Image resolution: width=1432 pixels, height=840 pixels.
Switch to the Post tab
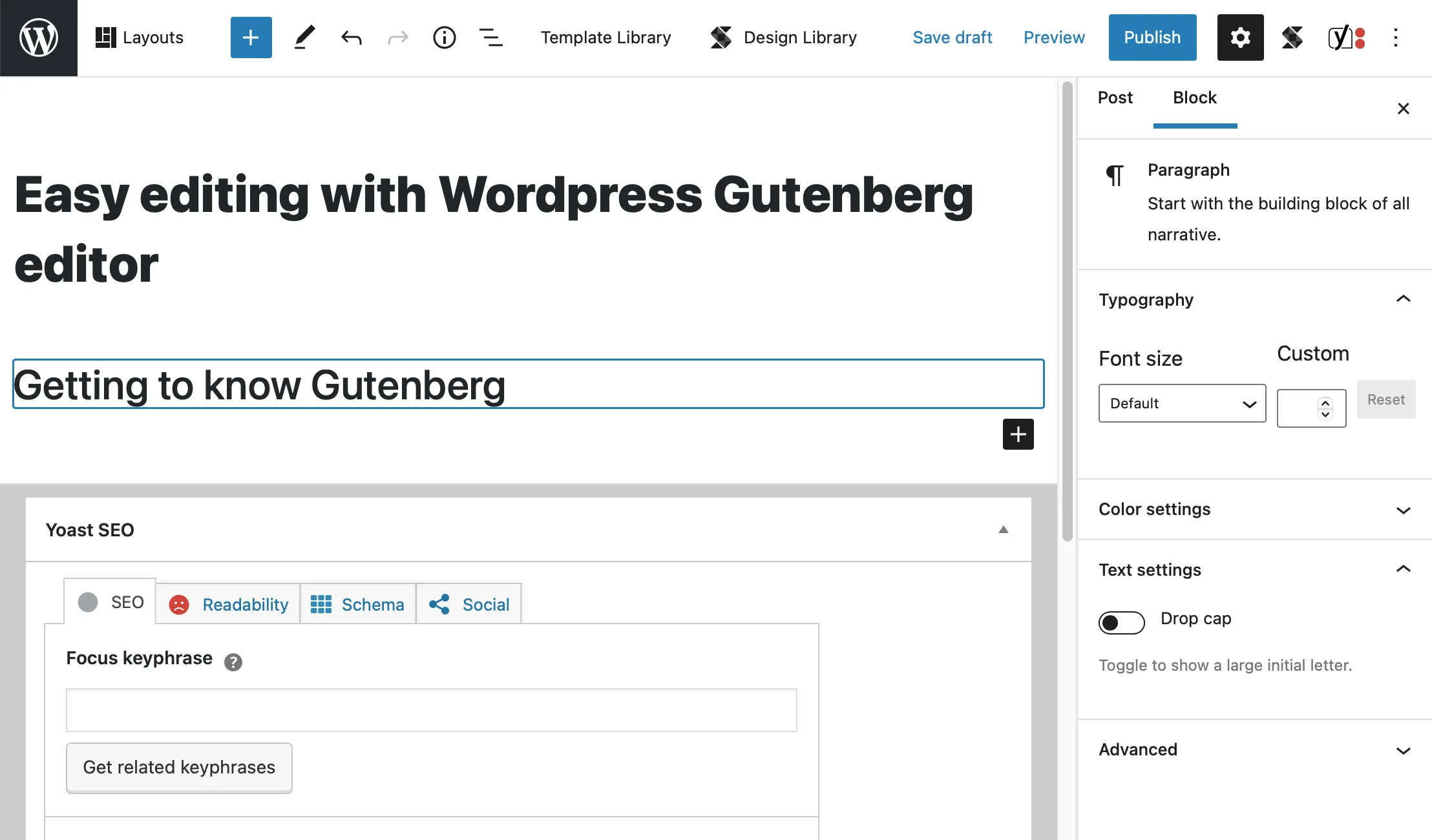pos(1115,98)
